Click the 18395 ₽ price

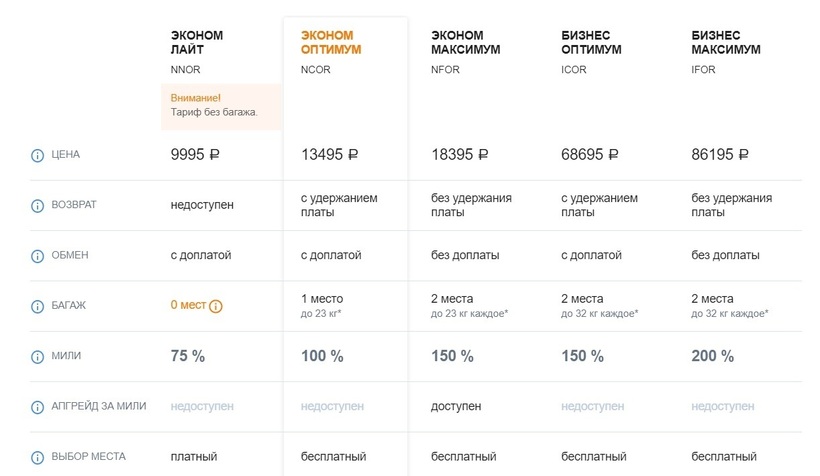click(460, 155)
